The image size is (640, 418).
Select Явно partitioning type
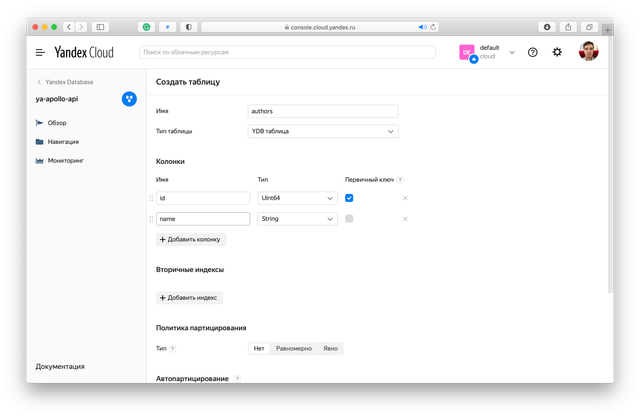(330, 348)
